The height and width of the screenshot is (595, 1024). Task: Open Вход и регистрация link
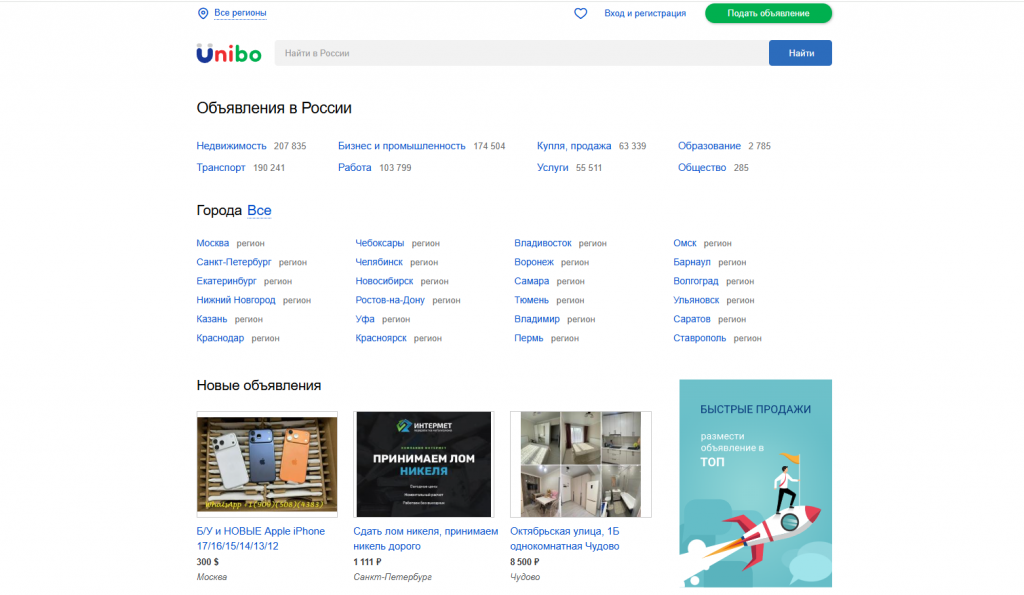645,13
